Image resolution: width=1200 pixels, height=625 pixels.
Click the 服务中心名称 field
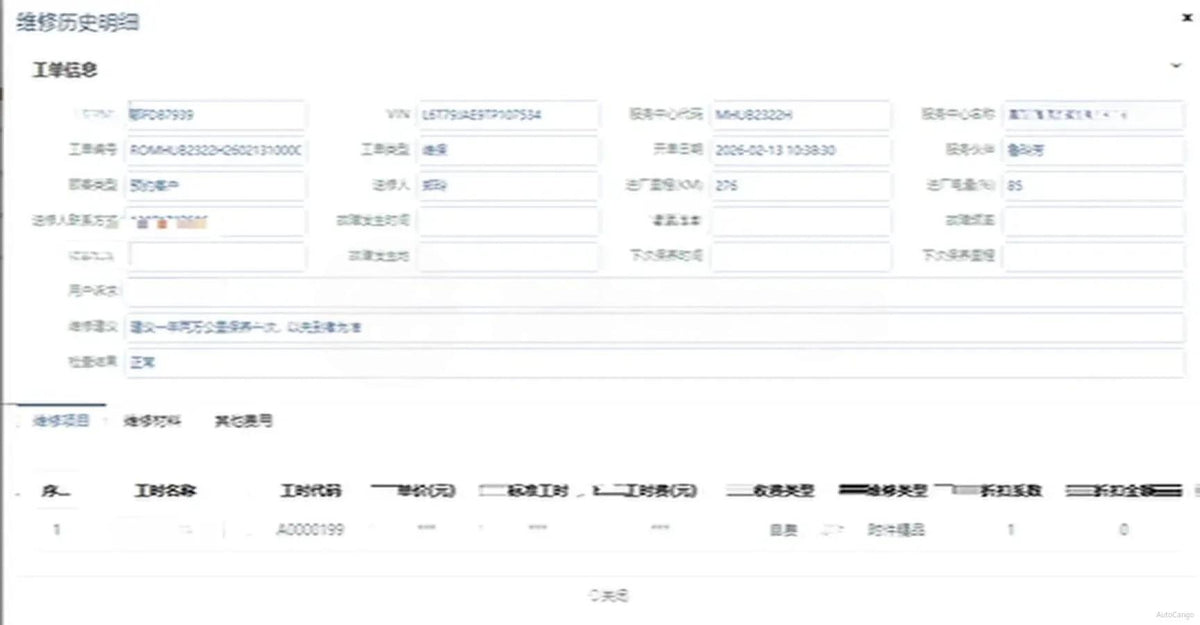click(1094, 115)
